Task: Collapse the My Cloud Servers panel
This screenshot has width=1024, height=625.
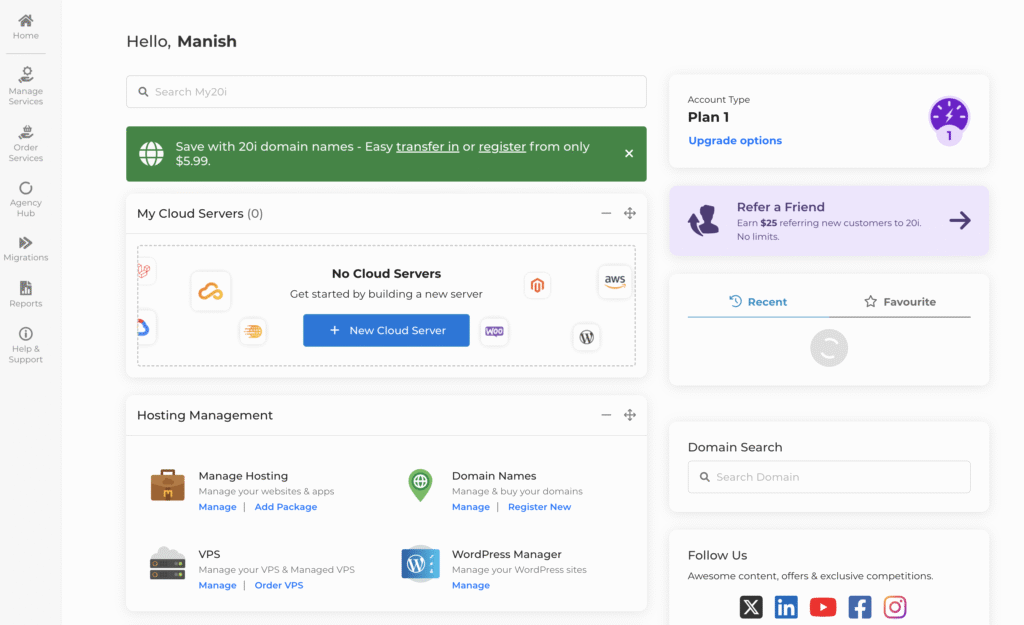Action: [x=606, y=213]
